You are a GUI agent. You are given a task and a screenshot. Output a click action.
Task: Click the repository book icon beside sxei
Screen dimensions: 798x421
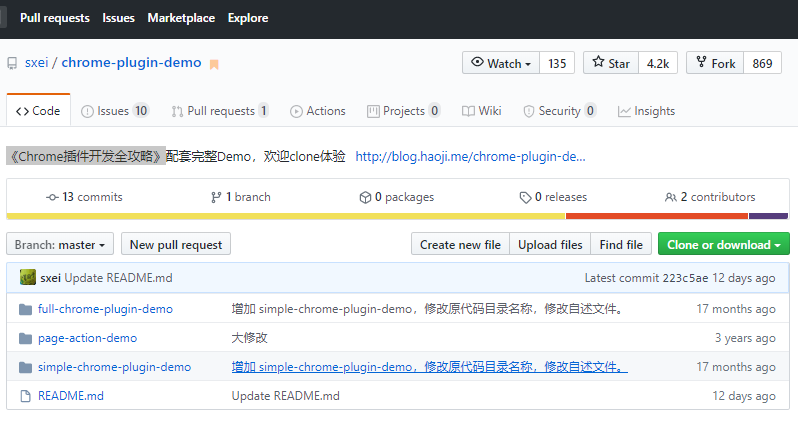coord(12,64)
